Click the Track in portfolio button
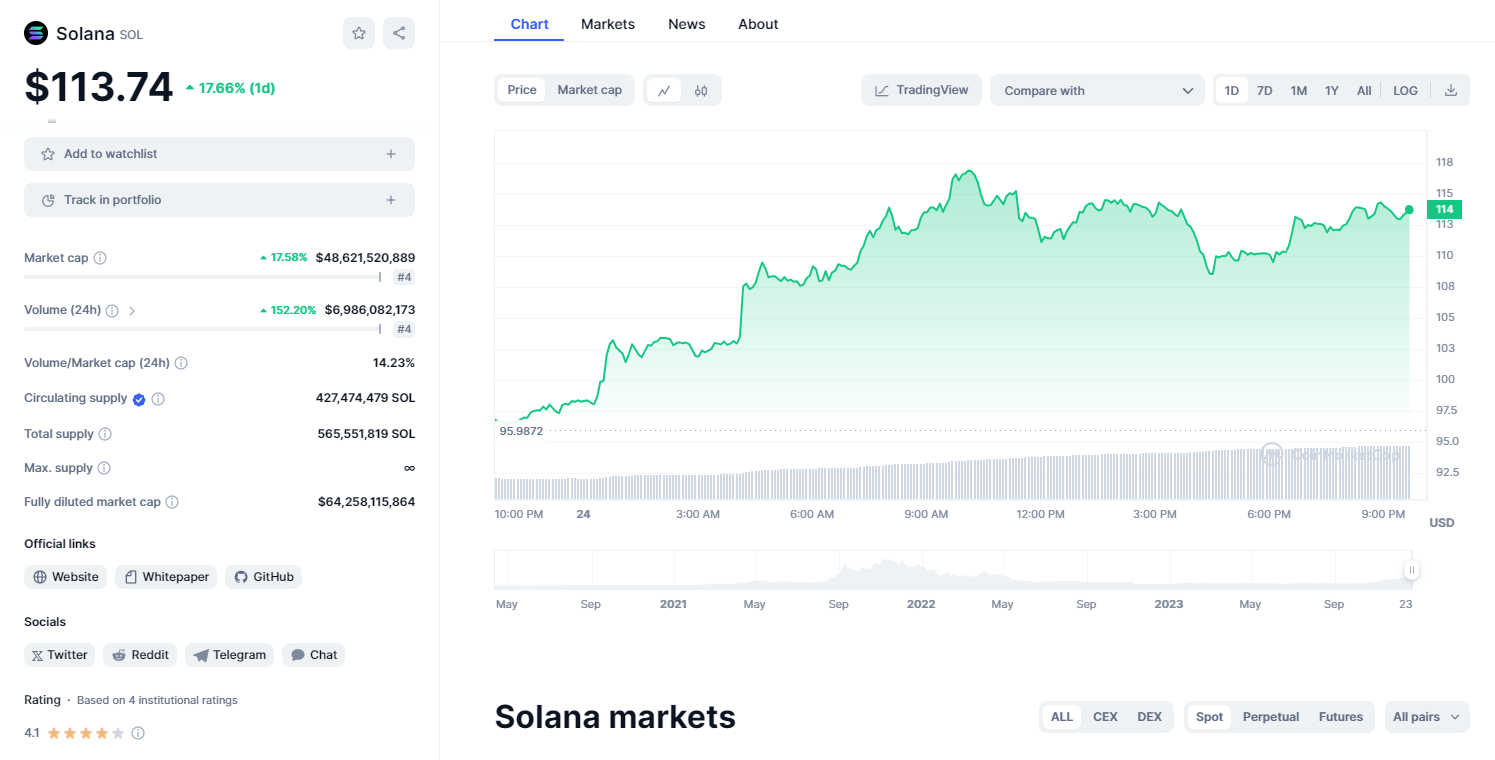 (219, 200)
